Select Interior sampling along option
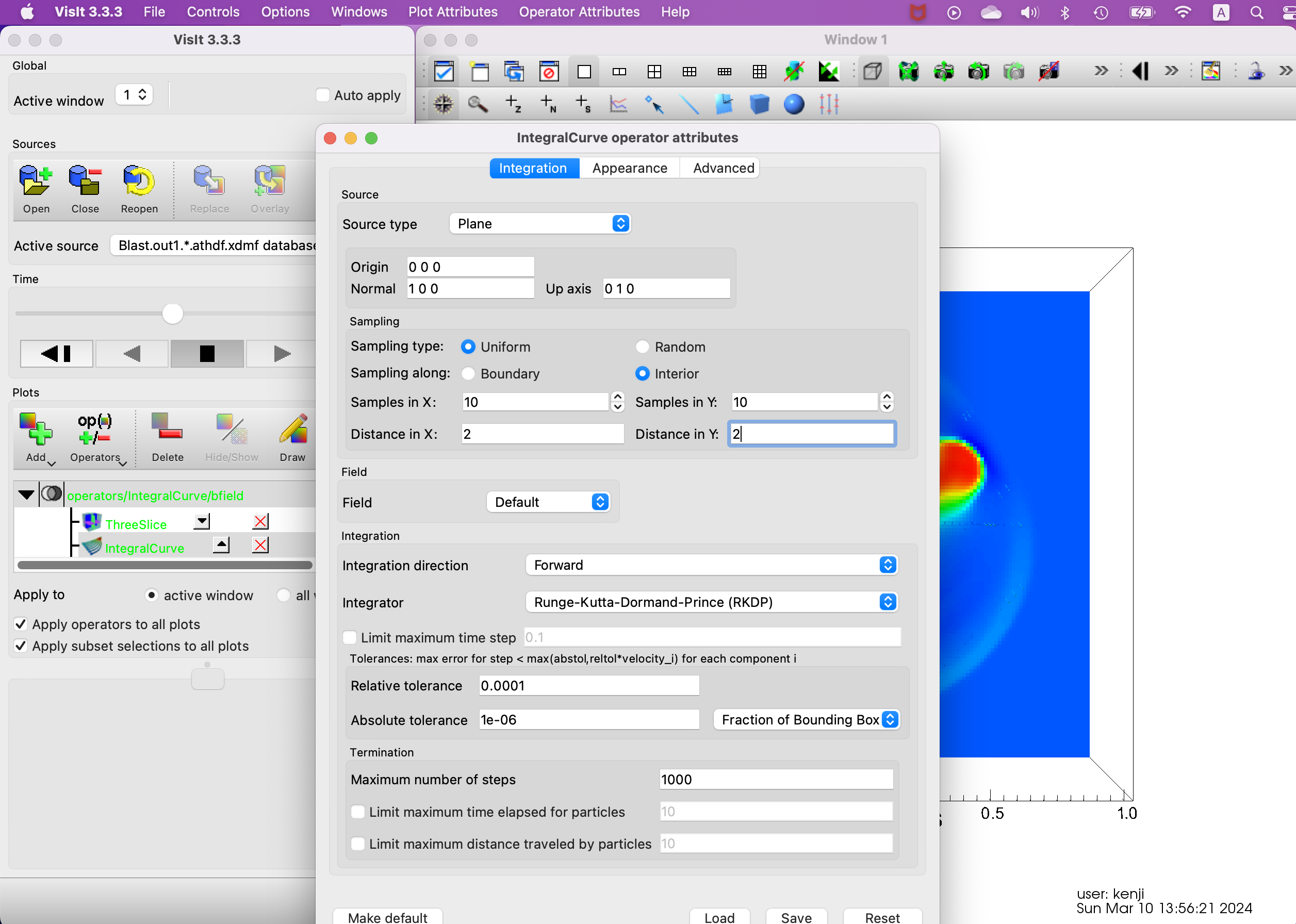 click(x=642, y=373)
